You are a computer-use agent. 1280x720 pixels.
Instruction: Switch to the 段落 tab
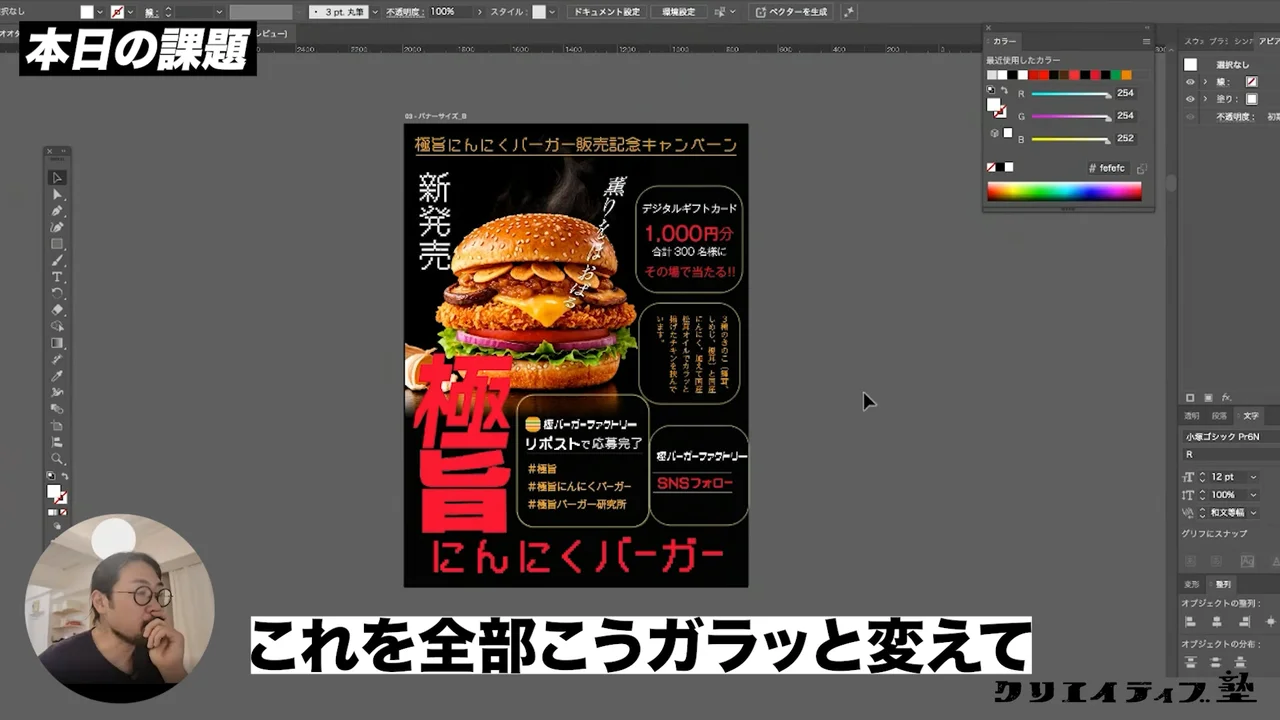[1219, 416]
